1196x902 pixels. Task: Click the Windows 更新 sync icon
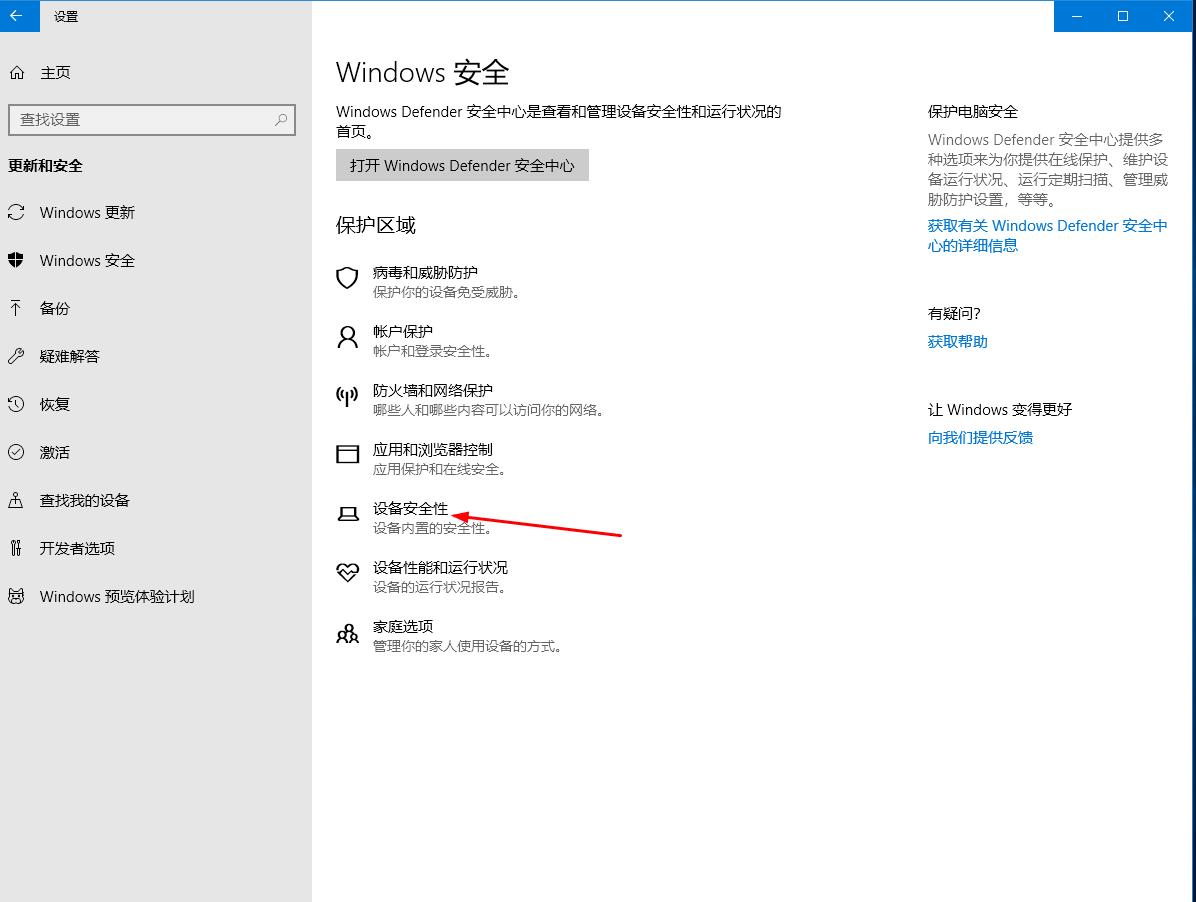point(16,212)
